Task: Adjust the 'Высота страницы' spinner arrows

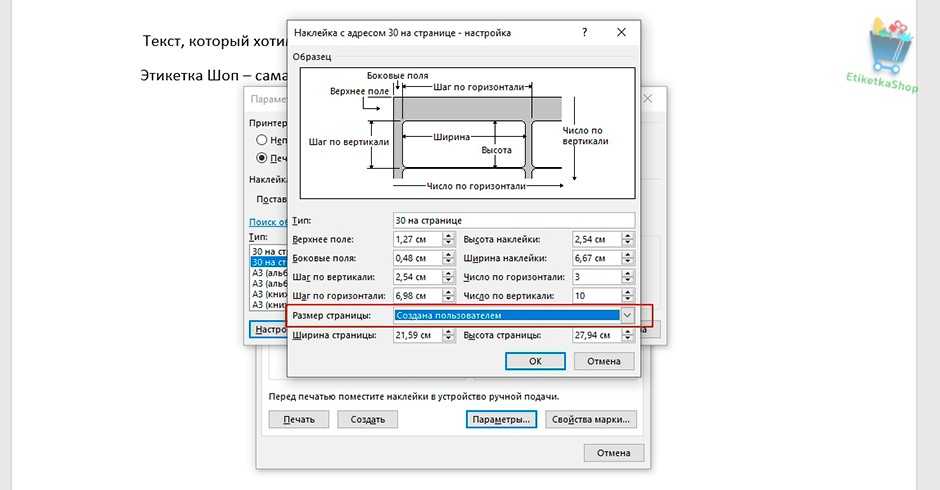Action: click(x=627, y=336)
